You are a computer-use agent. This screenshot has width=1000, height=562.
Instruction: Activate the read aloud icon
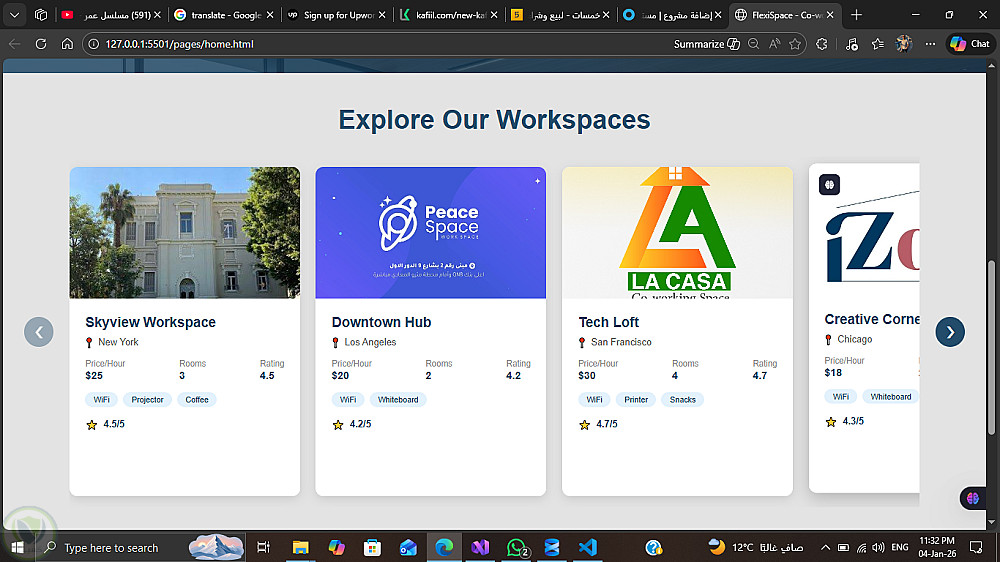point(774,44)
